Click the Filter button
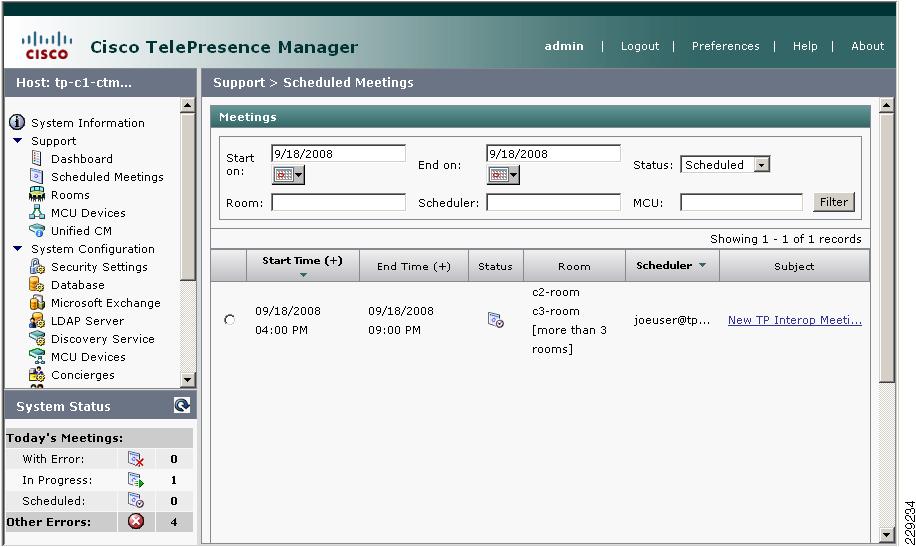This screenshot has width=916, height=547. click(834, 202)
